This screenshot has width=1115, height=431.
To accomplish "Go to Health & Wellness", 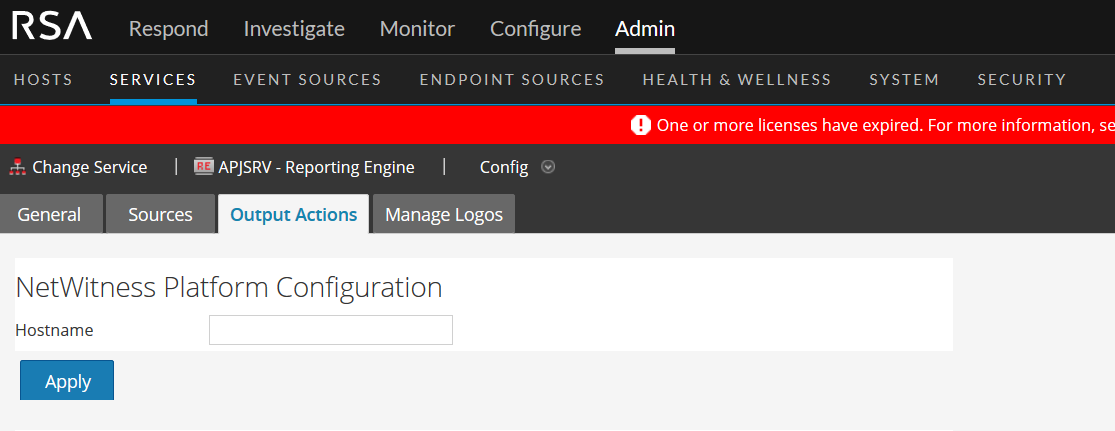I will (737, 80).
